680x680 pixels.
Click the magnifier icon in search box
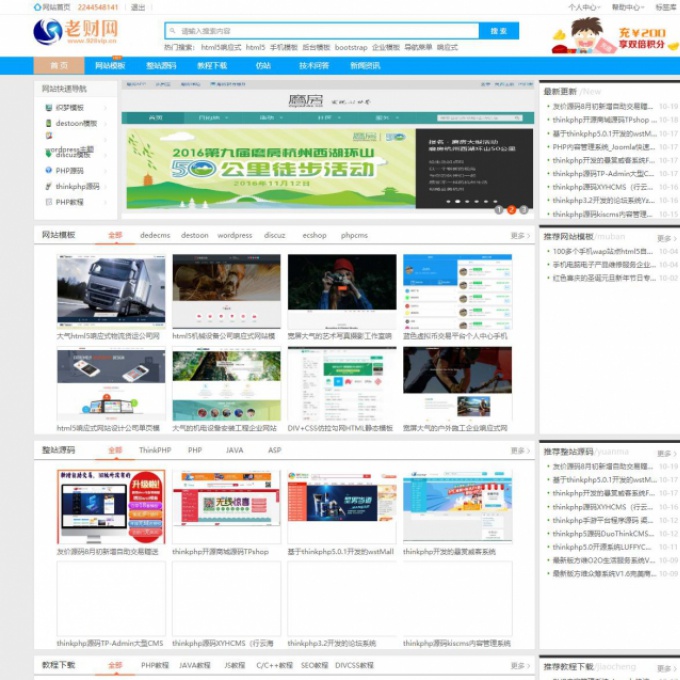173,31
